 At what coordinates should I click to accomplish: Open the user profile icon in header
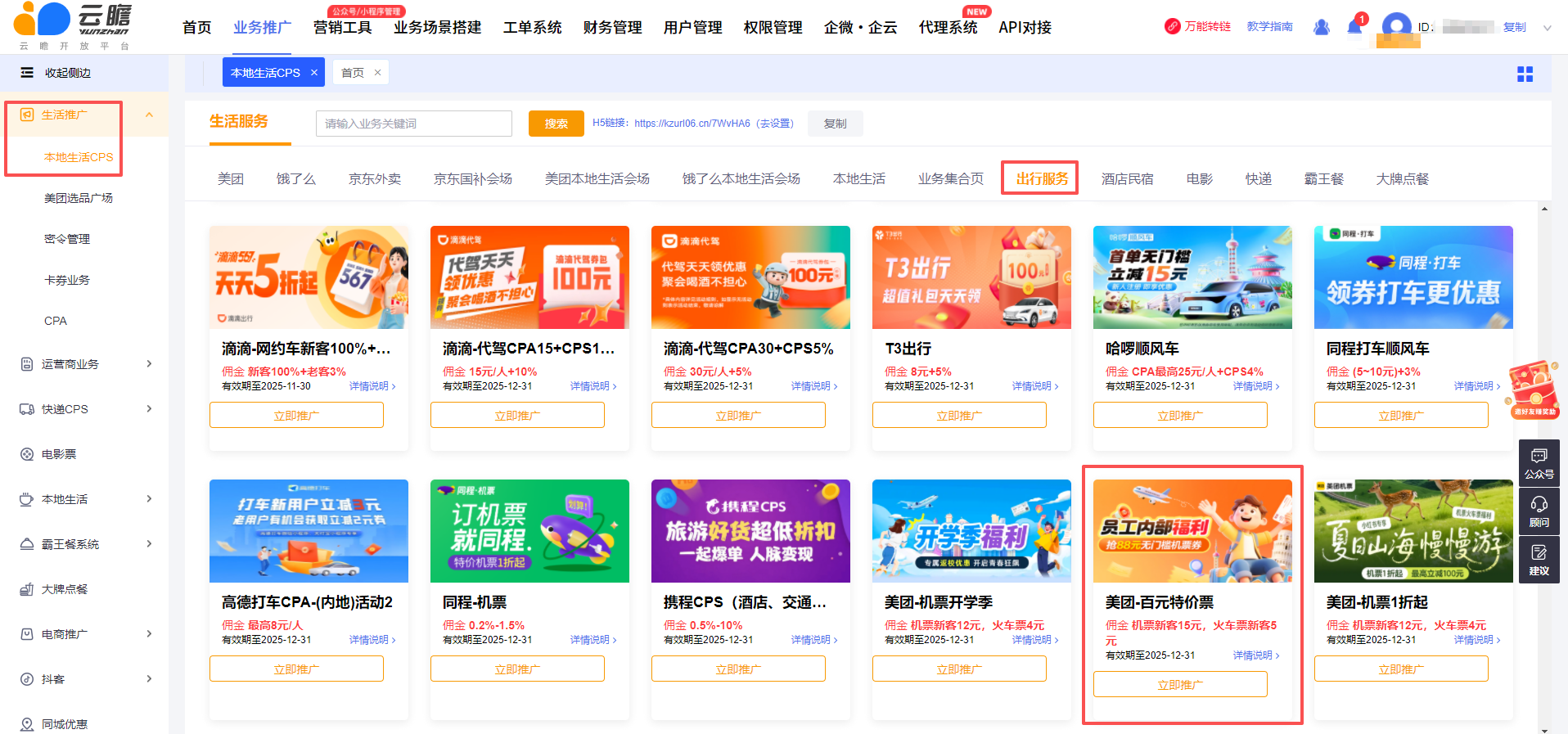coord(1321,27)
